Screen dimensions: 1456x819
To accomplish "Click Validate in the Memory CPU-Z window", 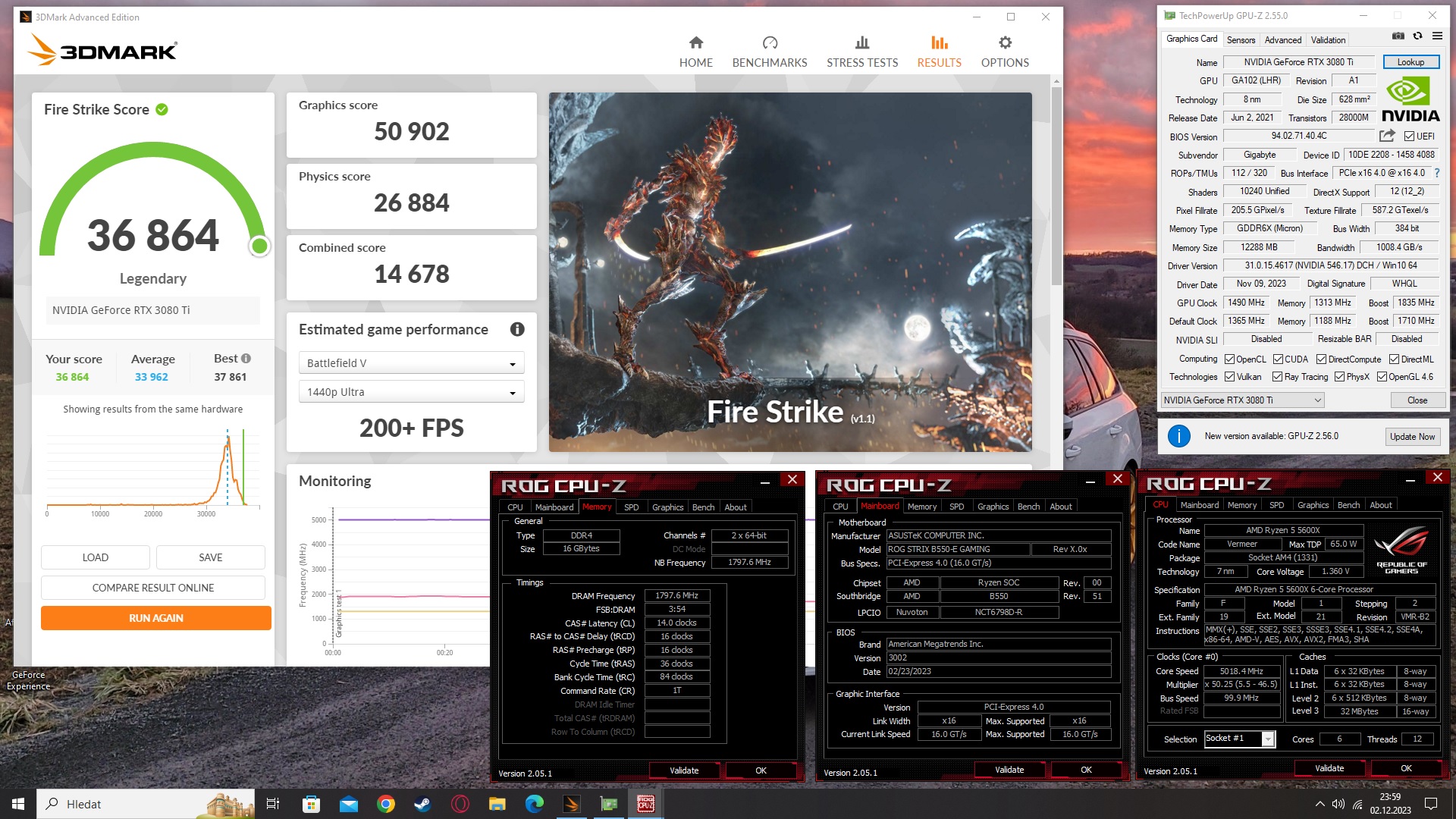I will 684,770.
